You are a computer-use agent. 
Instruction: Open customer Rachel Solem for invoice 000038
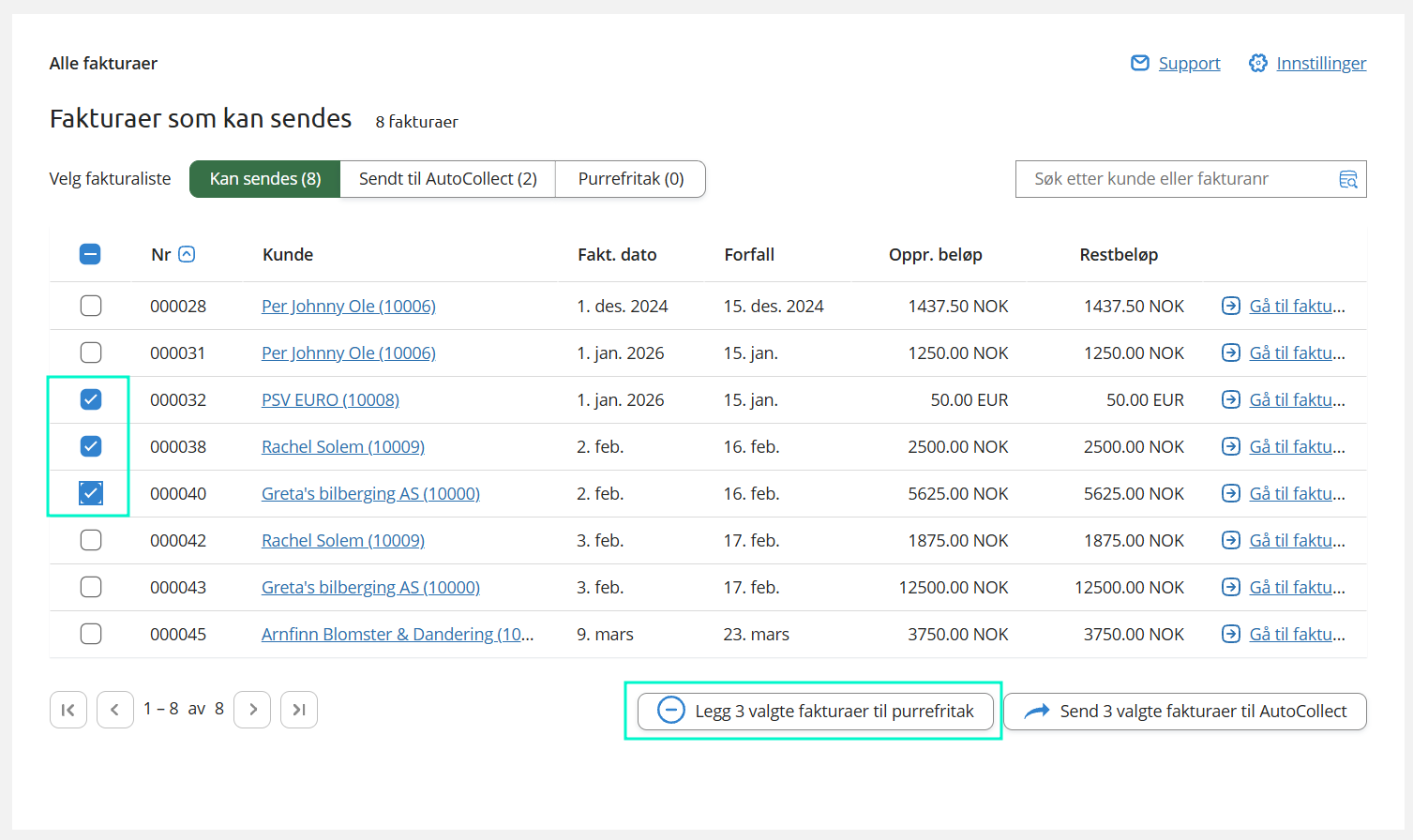tap(343, 446)
